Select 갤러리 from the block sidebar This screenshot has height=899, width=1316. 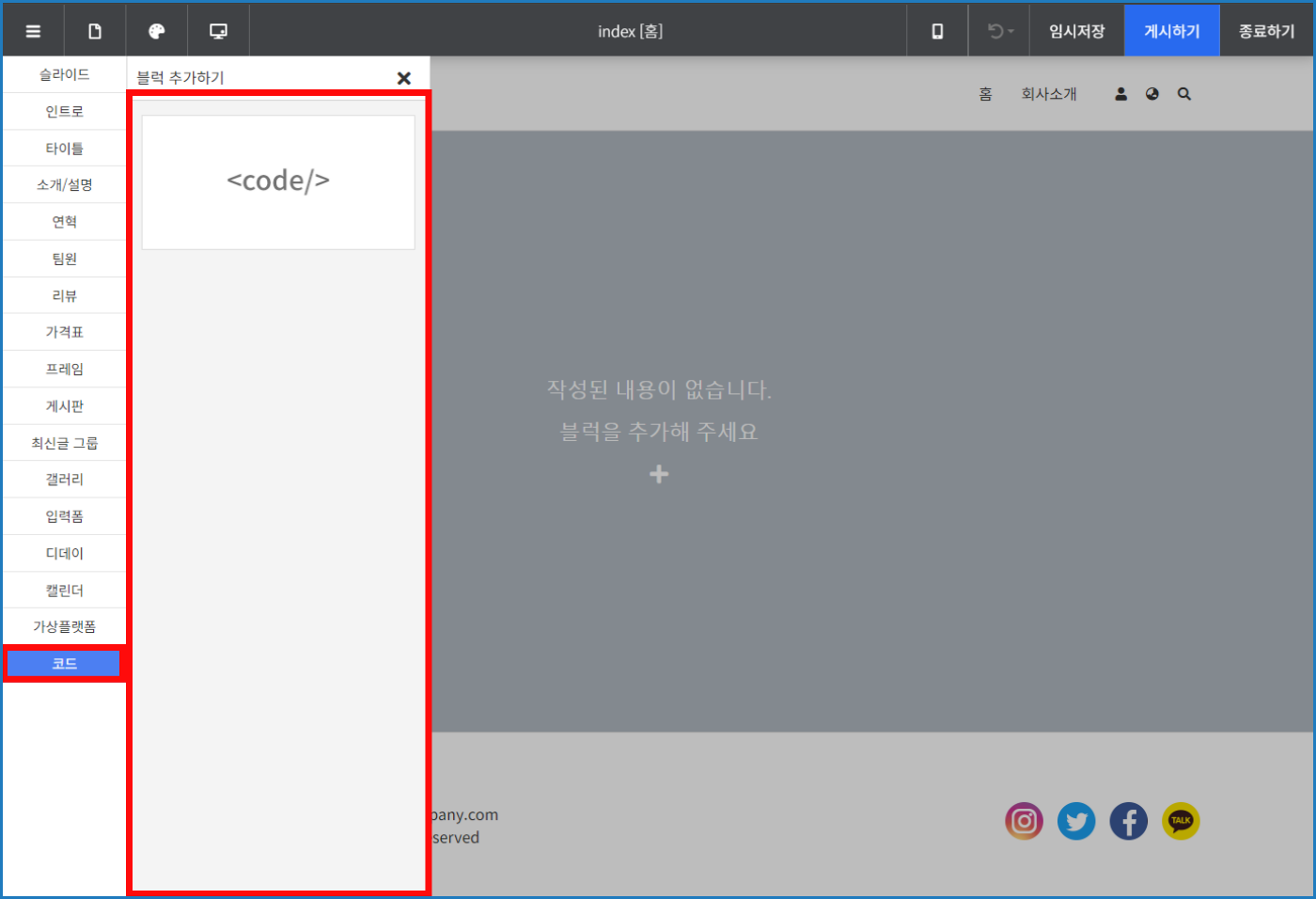[x=63, y=479]
